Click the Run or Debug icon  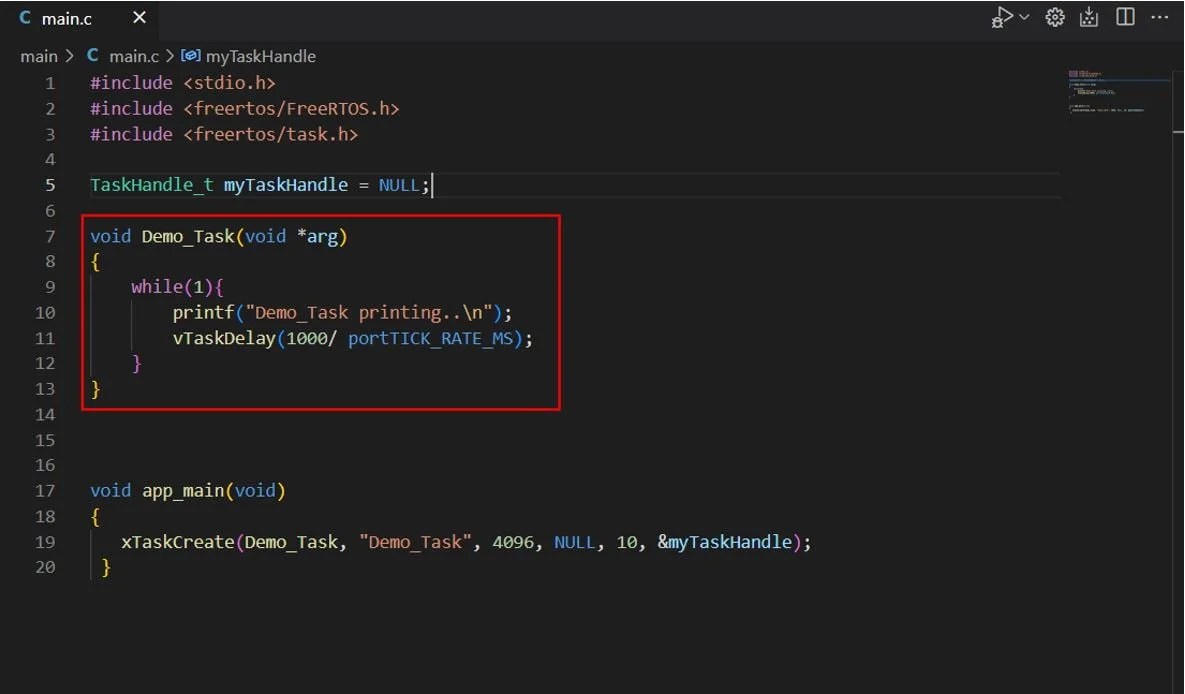coord(1003,17)
